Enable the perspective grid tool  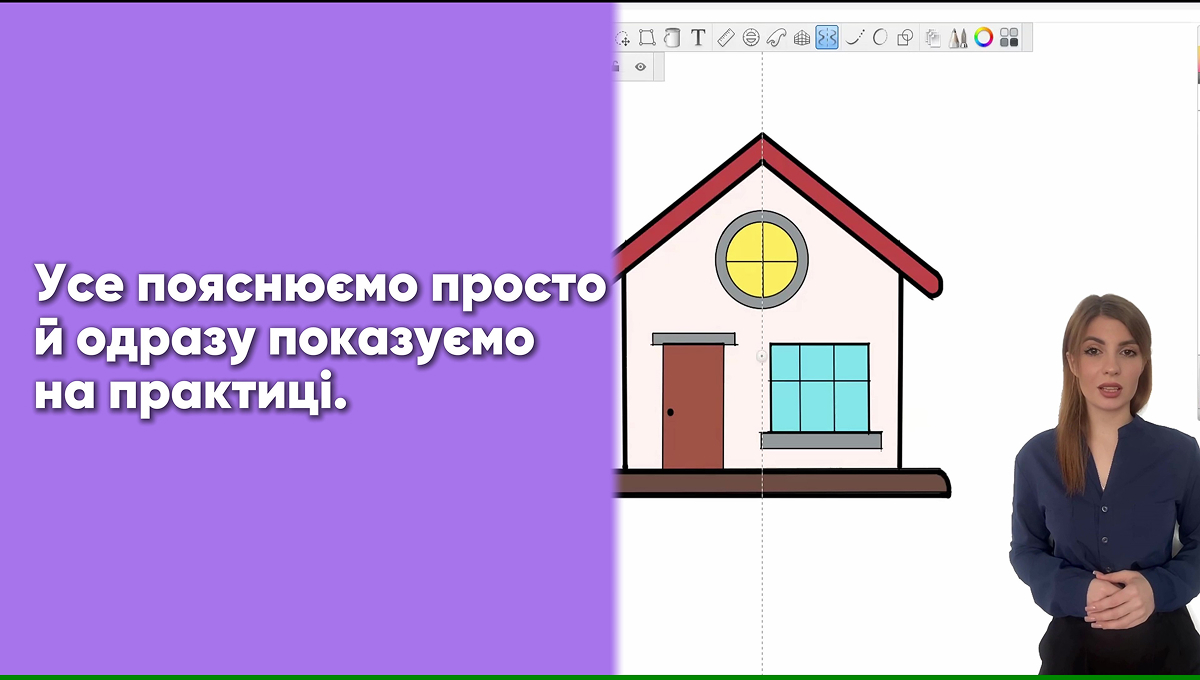point(801,38)
